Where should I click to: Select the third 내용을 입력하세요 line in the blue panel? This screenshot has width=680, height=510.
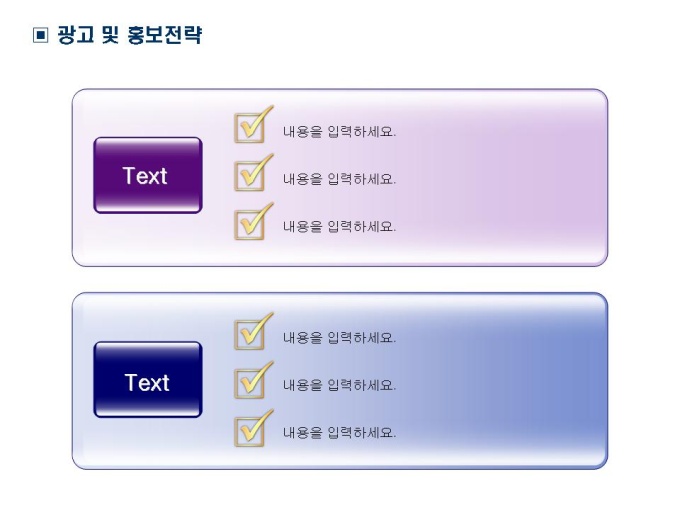(339, 433)
